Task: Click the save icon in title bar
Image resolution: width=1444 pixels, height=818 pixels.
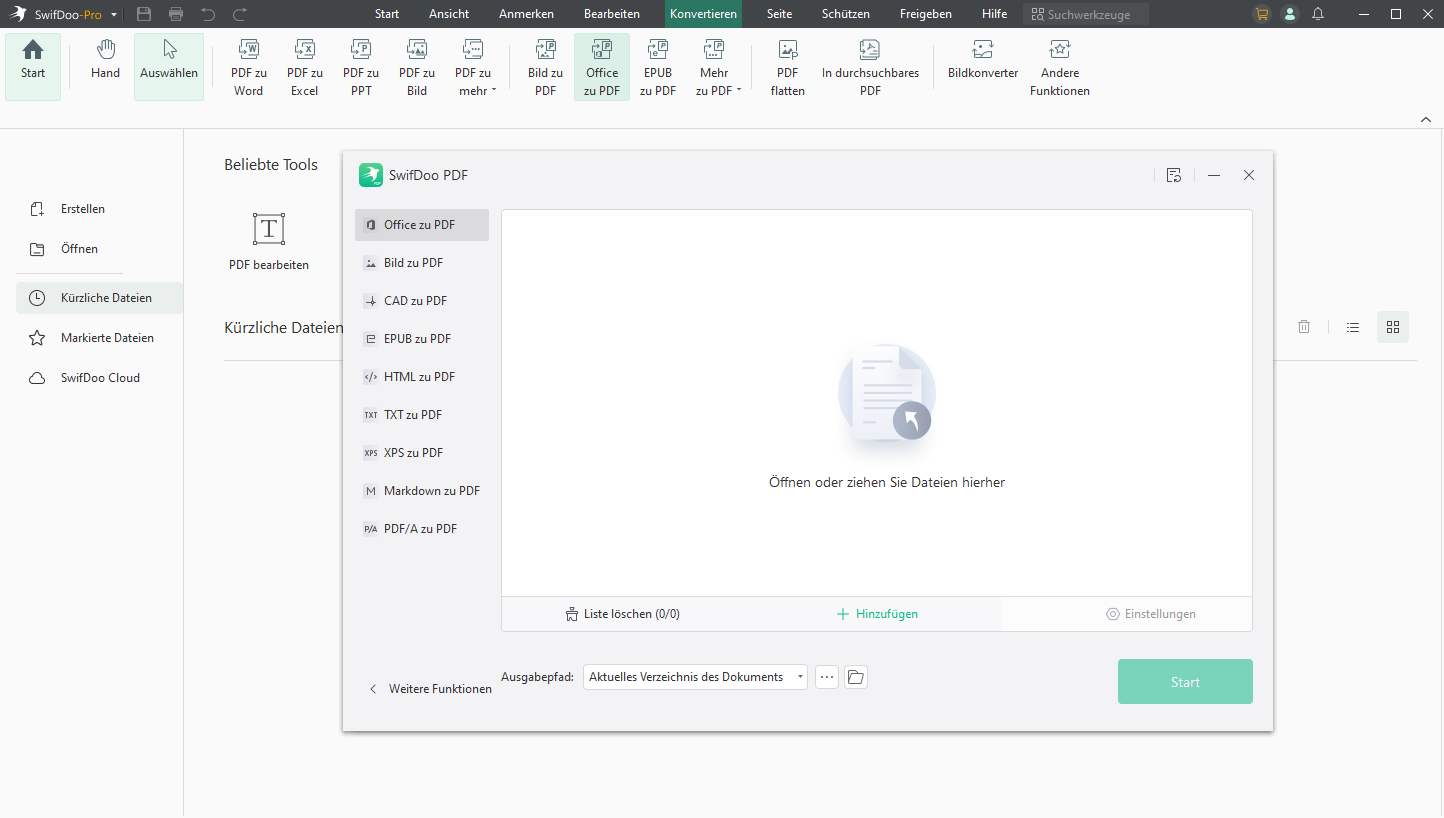Action: point(144,14)
